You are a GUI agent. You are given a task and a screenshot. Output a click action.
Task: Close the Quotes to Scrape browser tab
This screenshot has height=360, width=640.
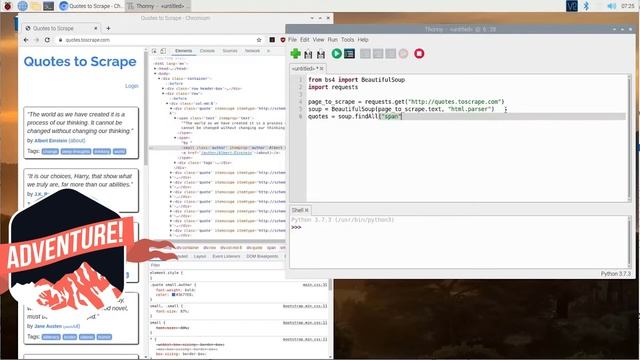point(96,28)
